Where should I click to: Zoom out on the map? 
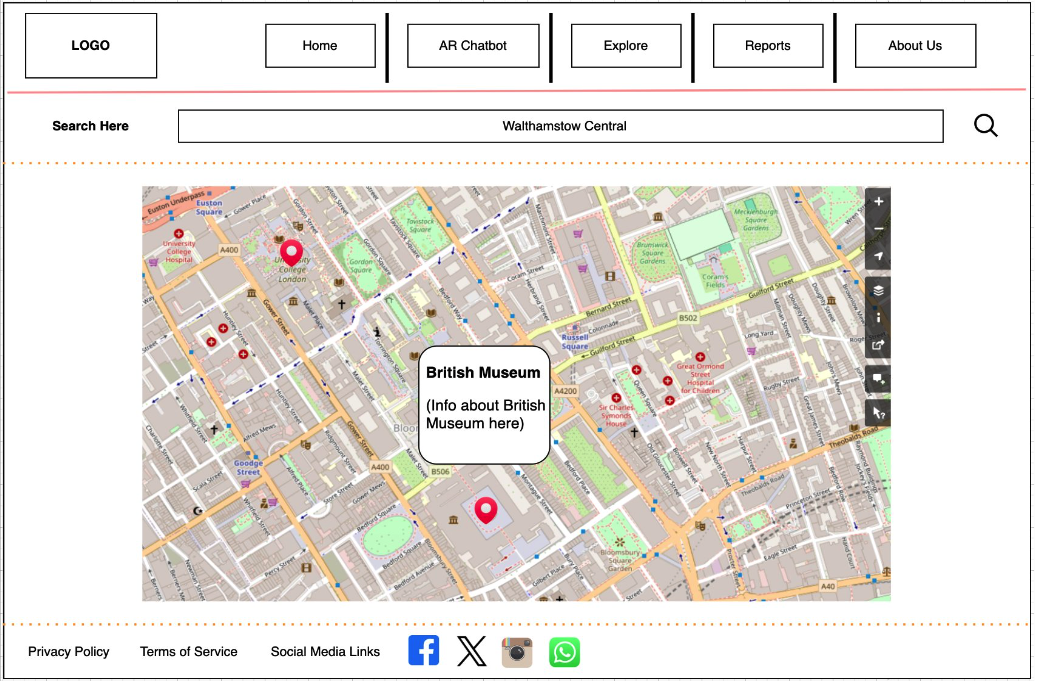click(878, 229)
